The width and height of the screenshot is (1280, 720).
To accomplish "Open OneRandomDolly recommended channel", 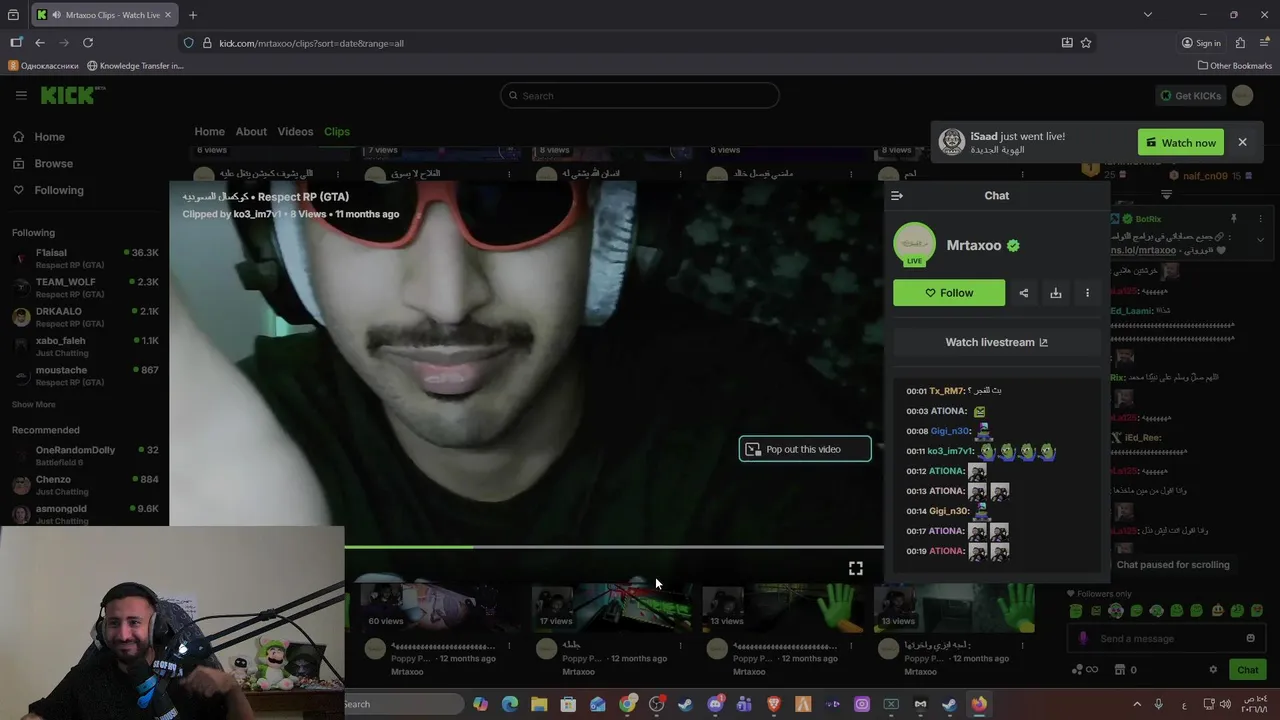I will 85,455.
